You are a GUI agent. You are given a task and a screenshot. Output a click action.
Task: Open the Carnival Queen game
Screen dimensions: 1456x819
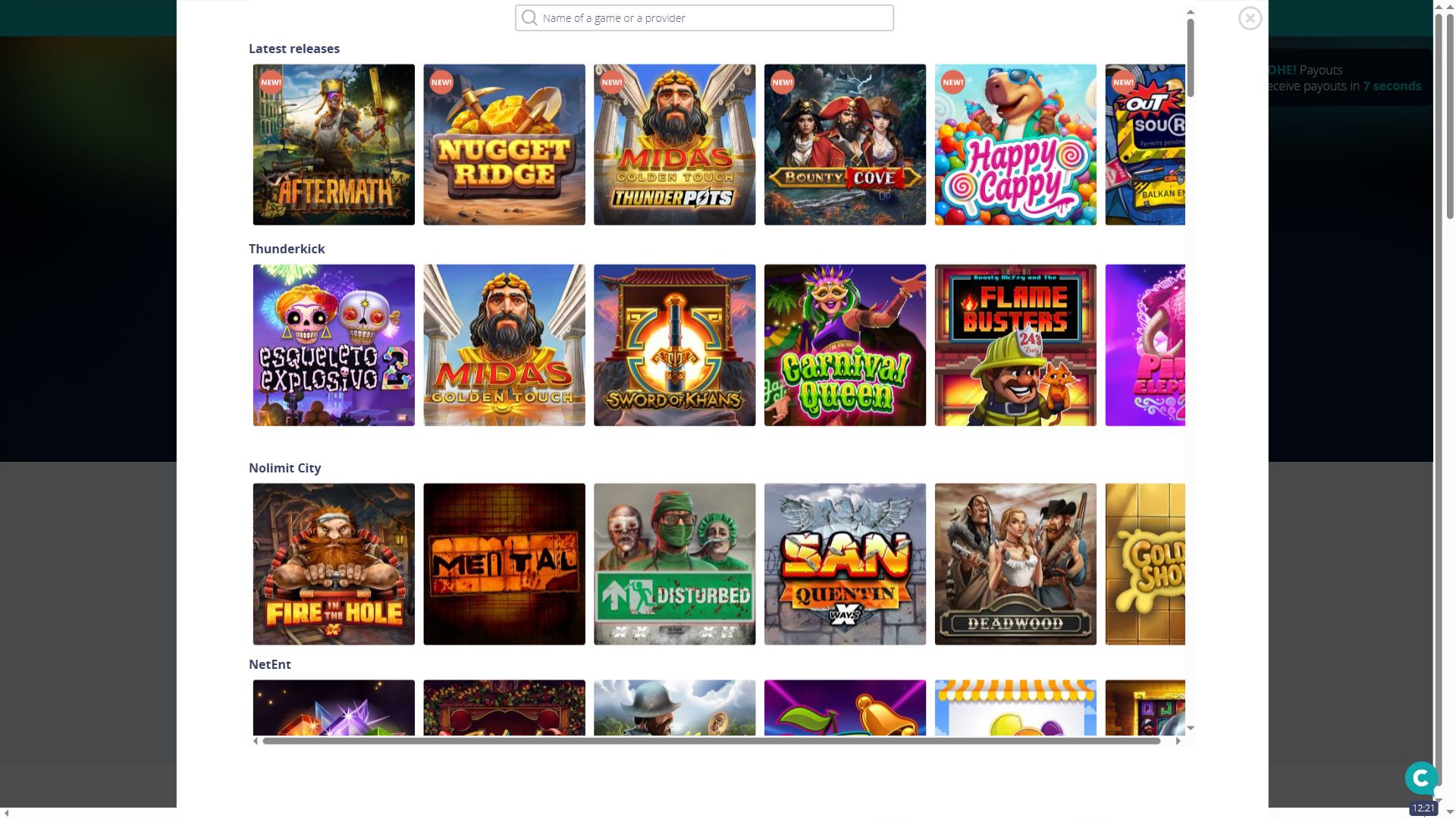pyautogui.click(x=845, y=345)
